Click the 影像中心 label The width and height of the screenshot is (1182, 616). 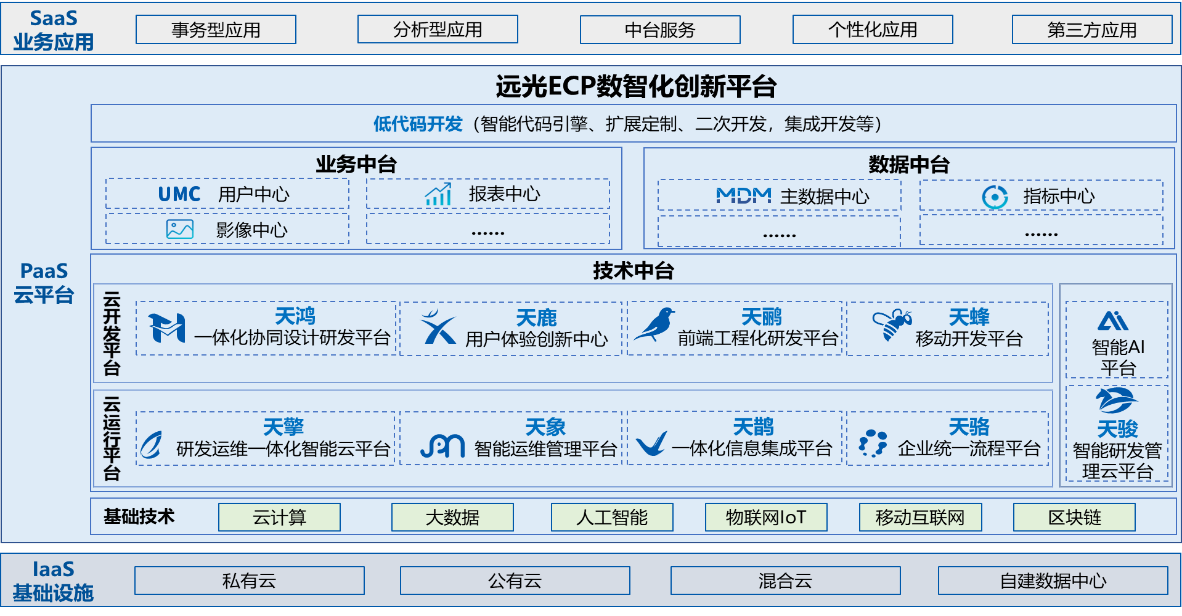(x=251, y=229)
